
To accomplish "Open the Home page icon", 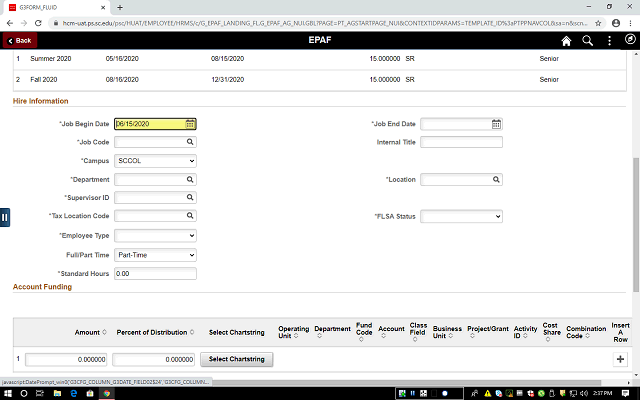I will click(566, 41).
